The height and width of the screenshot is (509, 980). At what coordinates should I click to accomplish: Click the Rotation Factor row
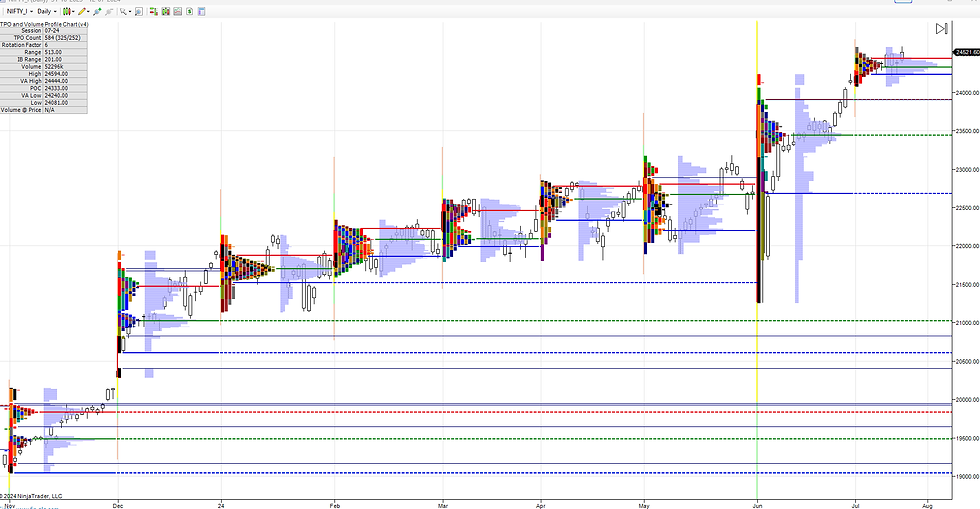[x=44, y=45]
